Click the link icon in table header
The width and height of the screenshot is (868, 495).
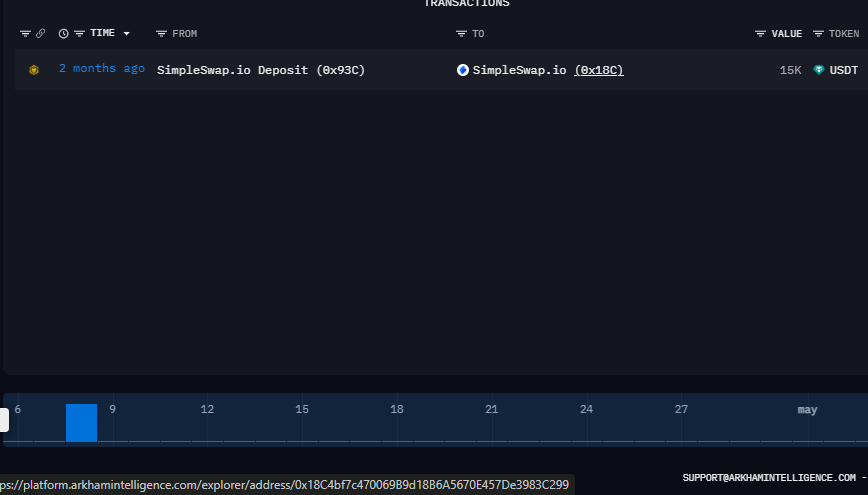coord(40,34)
